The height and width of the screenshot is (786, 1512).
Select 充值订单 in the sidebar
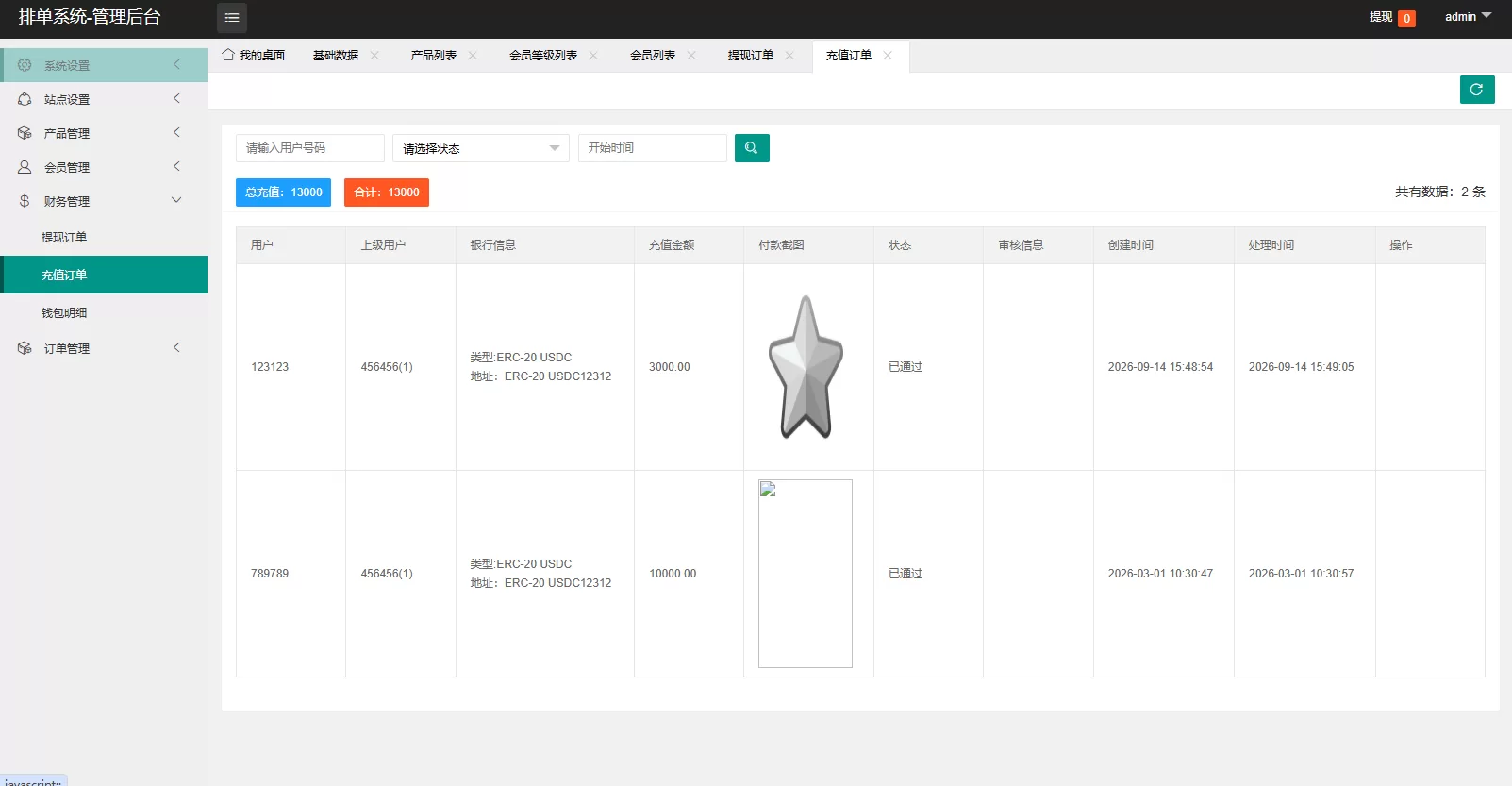pyautogui.click(x=104, y=275)
